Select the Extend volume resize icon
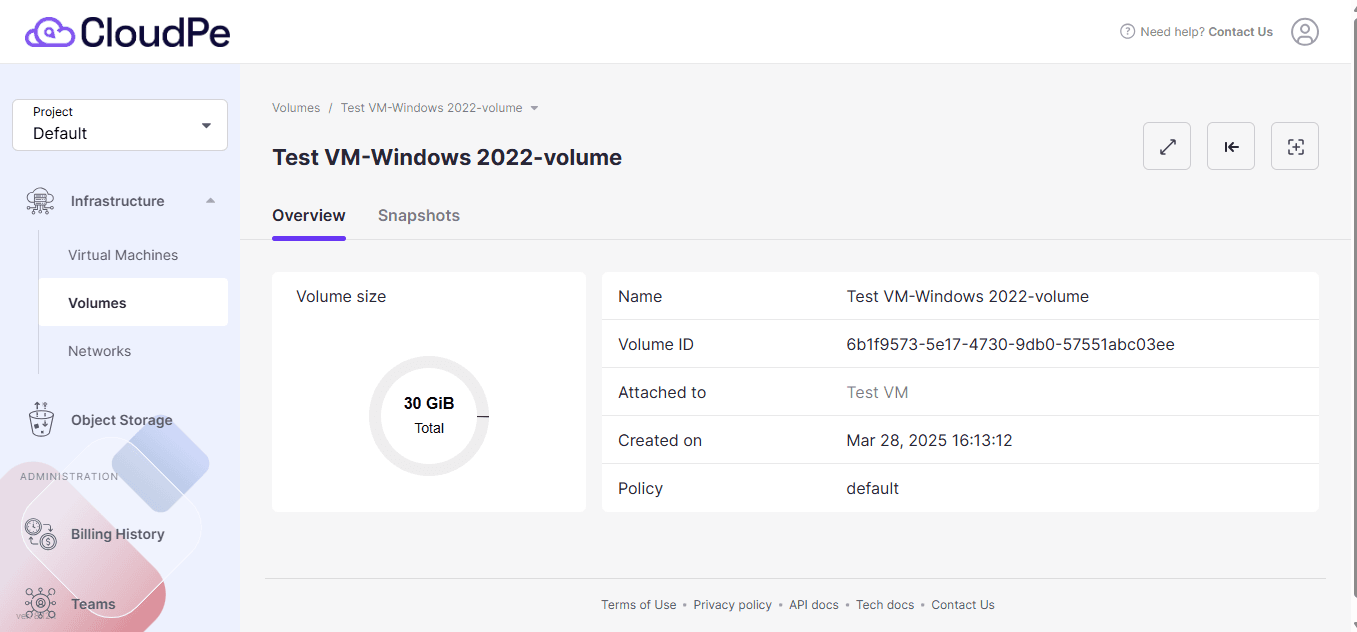Screen dimensions: 1357x632 [x=1167, y=146]
